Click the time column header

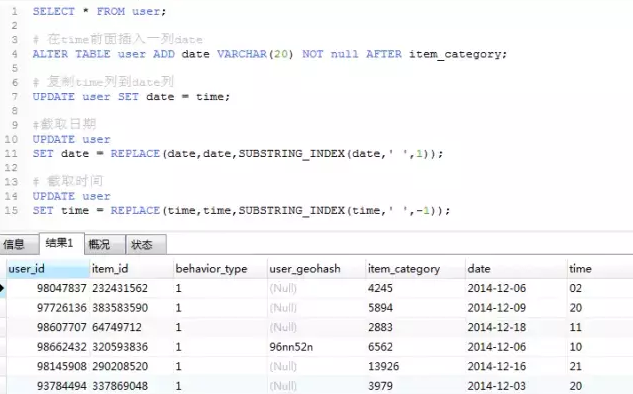pos(599,269)
